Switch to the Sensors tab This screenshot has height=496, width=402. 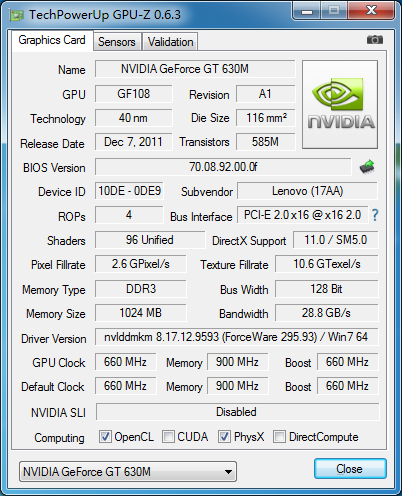tap(117, 42)
